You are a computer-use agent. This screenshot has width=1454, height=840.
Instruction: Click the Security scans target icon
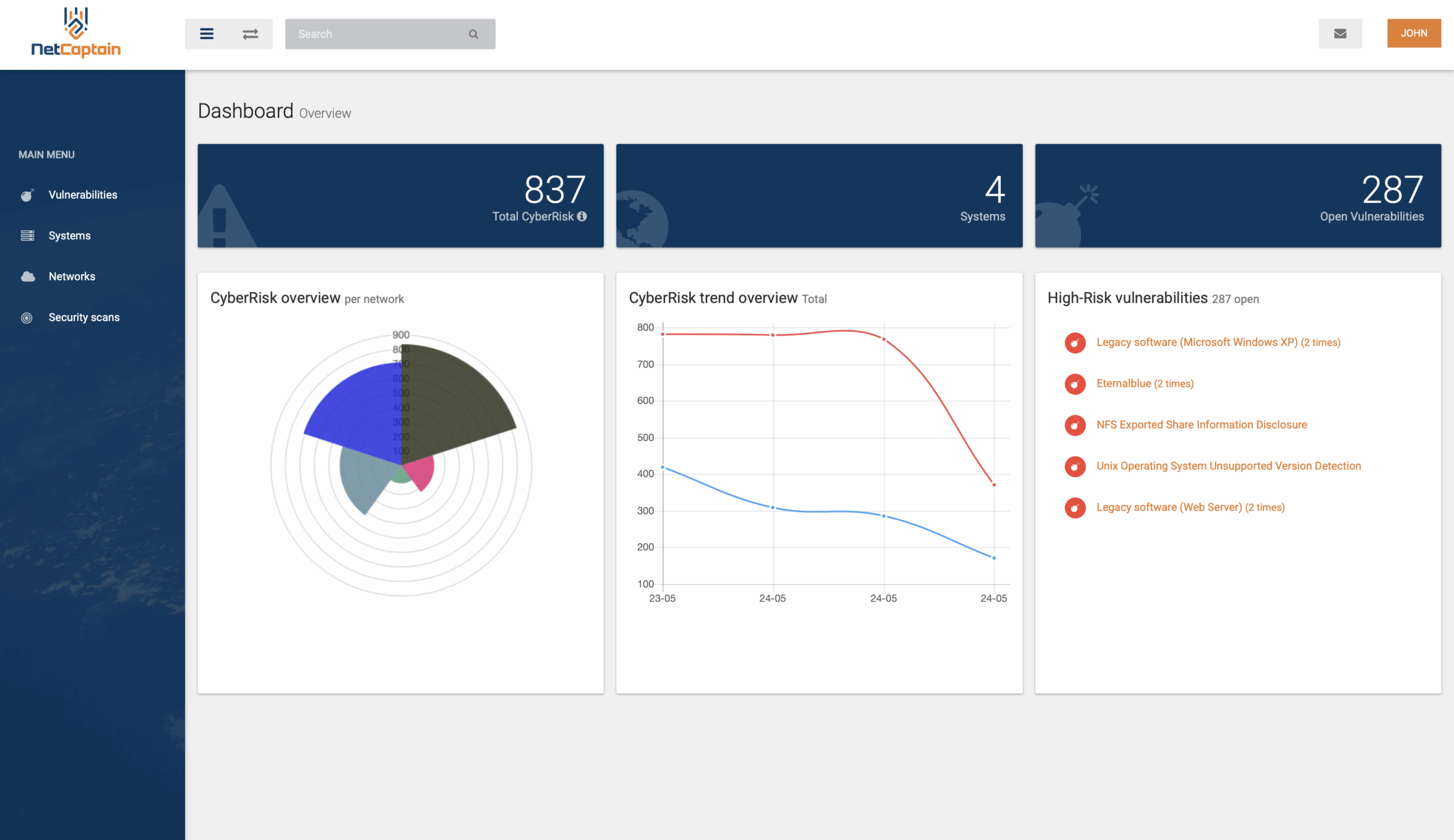pyautogui.click(x=27, y=318)
